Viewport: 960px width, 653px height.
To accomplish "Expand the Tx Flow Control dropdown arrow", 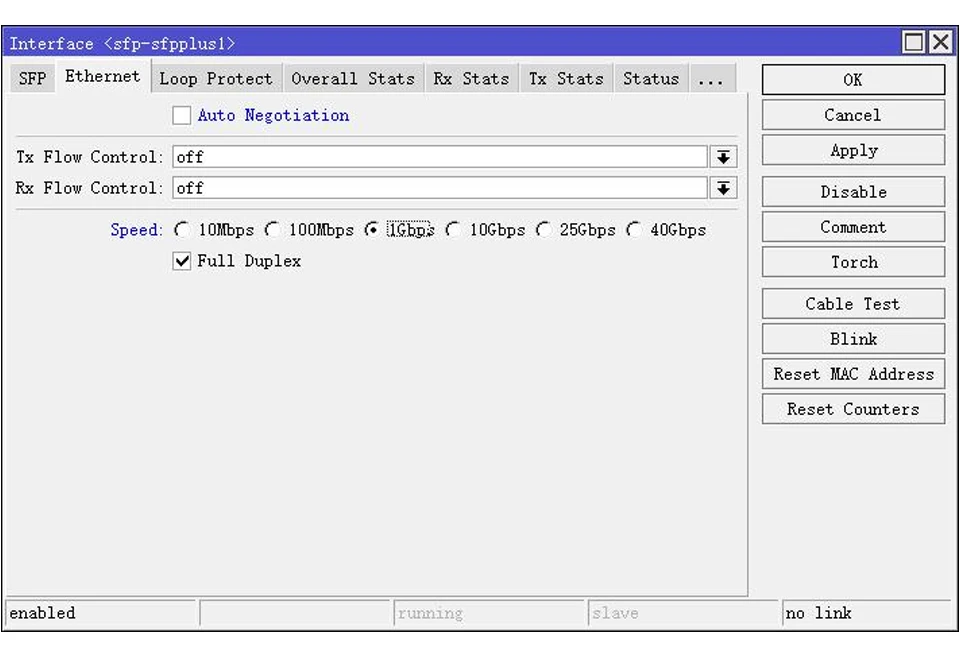I will pyautogui.click(x=723, y=157).
